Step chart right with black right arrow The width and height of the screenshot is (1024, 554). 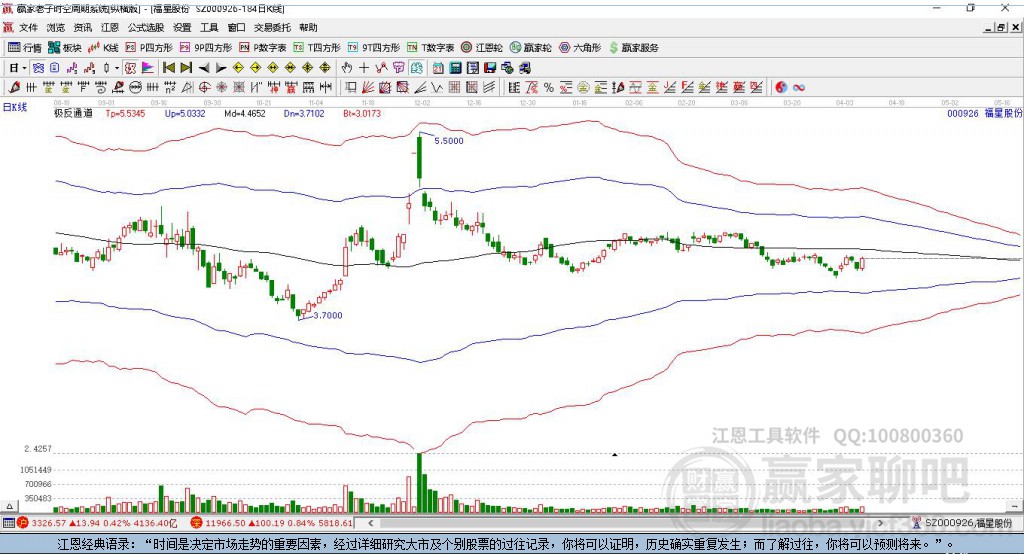point(221,68)
